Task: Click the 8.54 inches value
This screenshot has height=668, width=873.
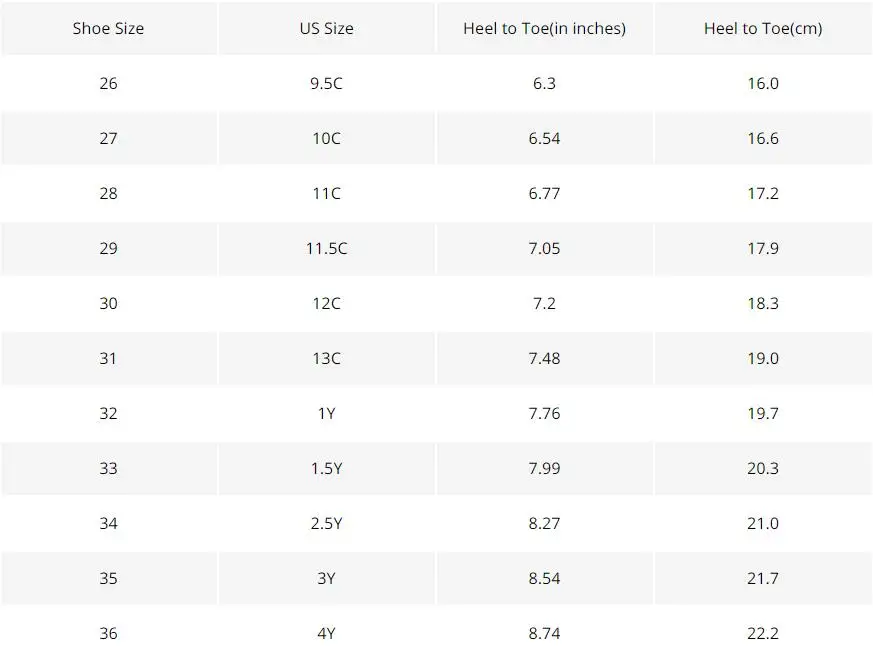Action: (545, 578)
